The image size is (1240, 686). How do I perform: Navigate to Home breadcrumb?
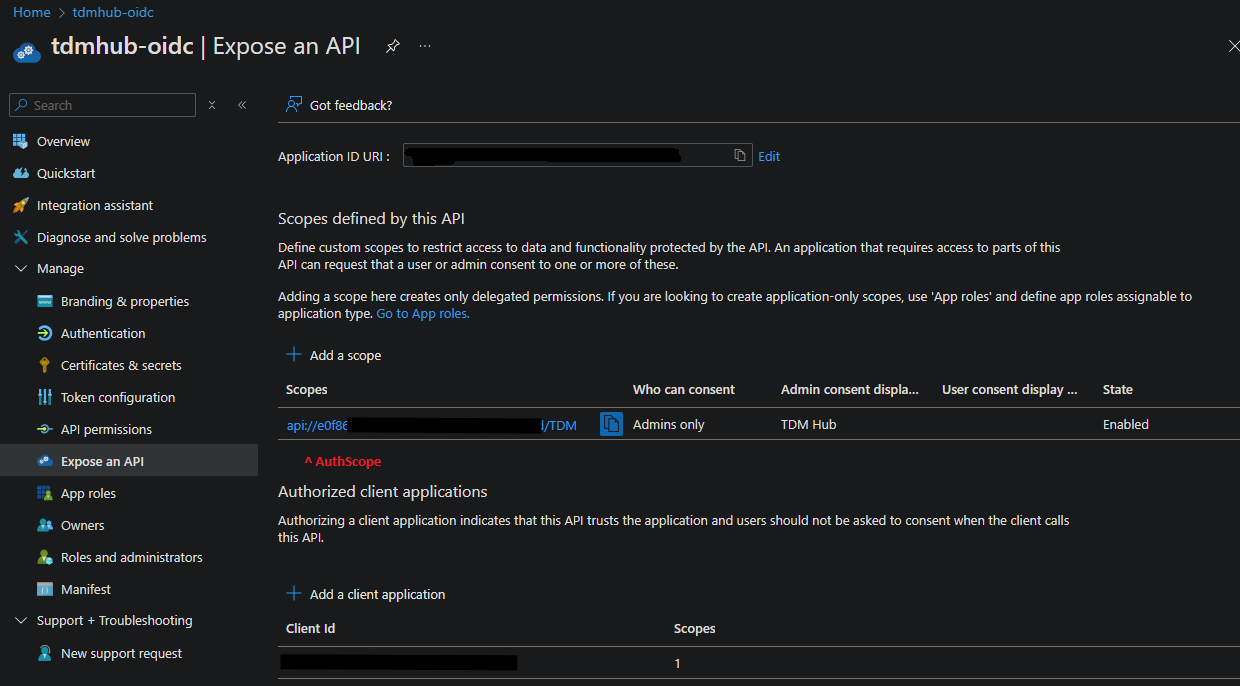point(31,12)
